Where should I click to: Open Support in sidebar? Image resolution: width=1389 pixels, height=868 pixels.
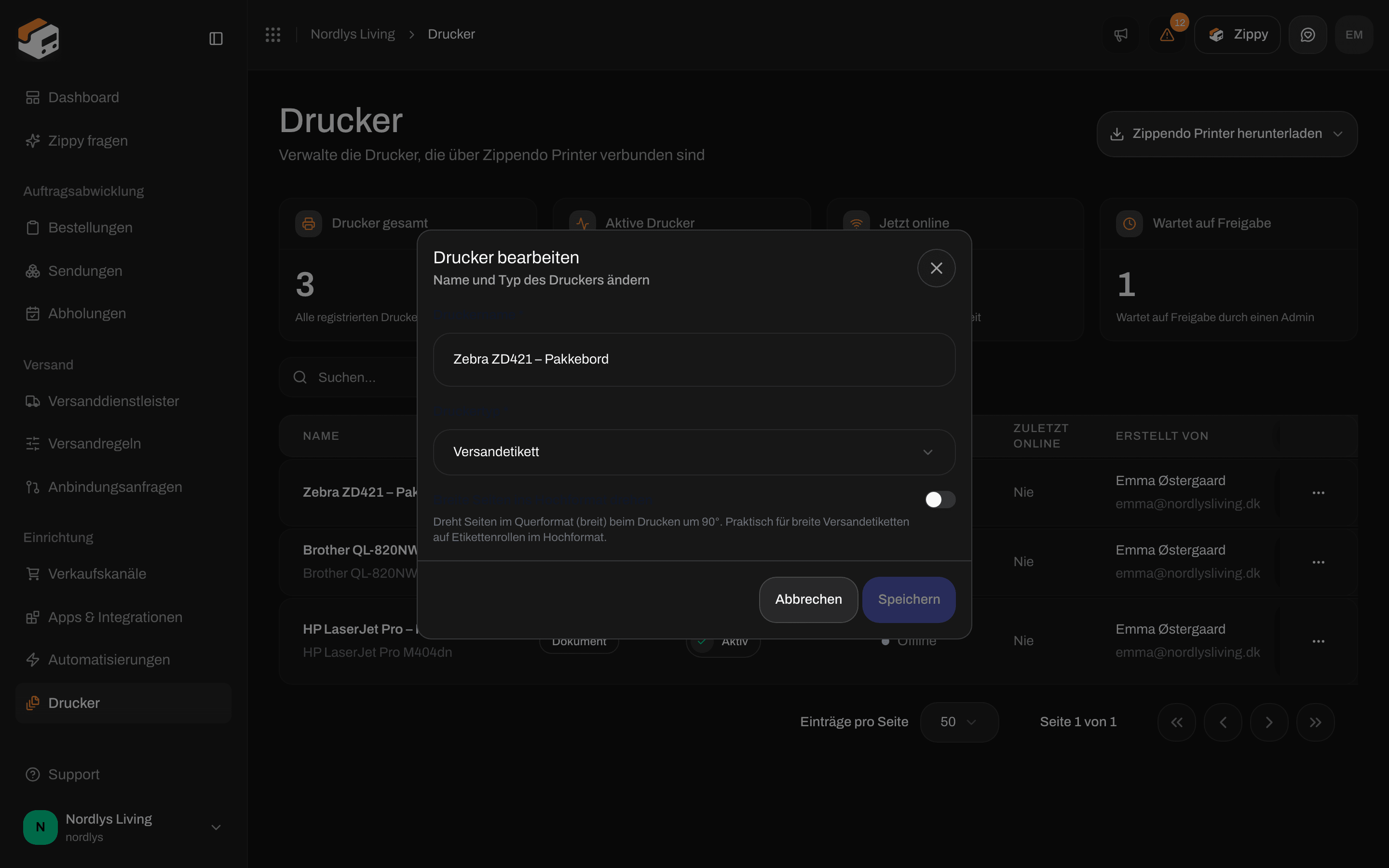(x=123, y=774)
